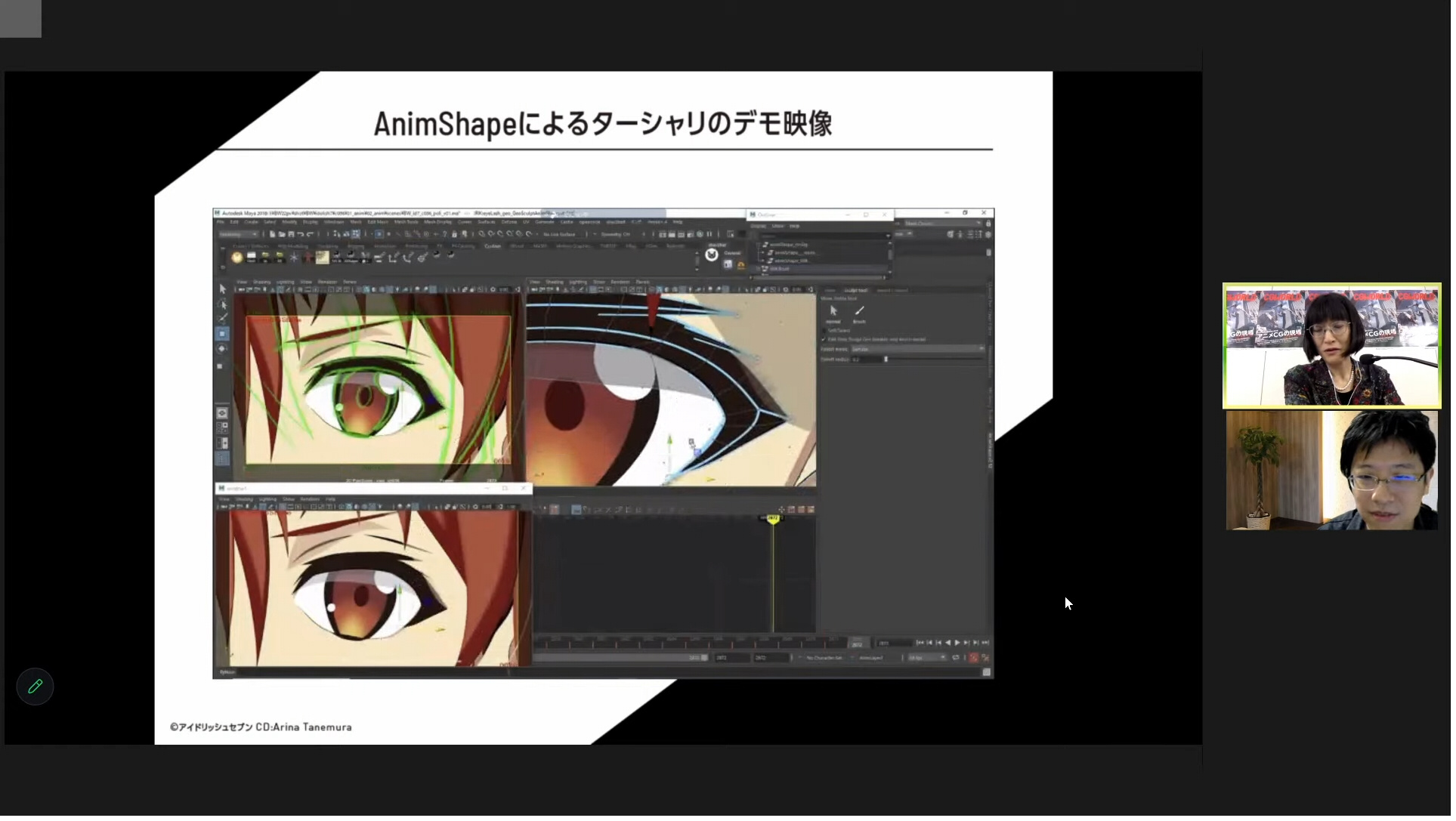
Task: Open the No Live Surface field
Action: point(559,234)
